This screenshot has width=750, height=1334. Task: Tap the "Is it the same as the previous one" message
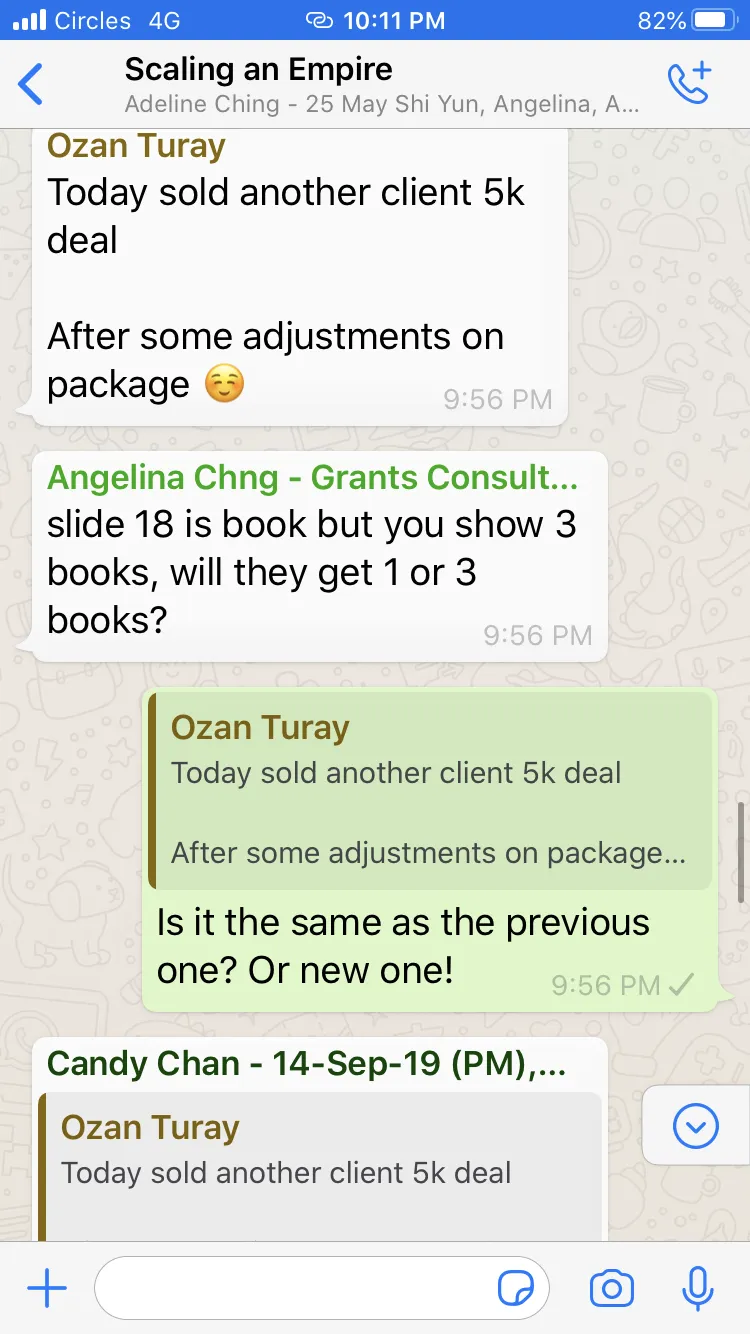coord(403,946)
